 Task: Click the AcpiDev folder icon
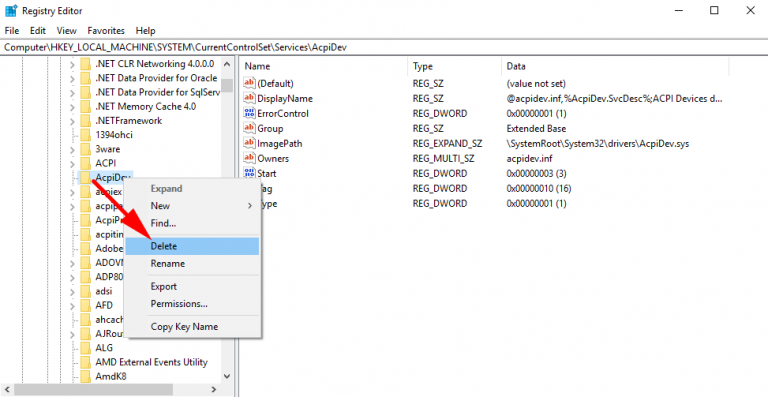tap(86, 177)
